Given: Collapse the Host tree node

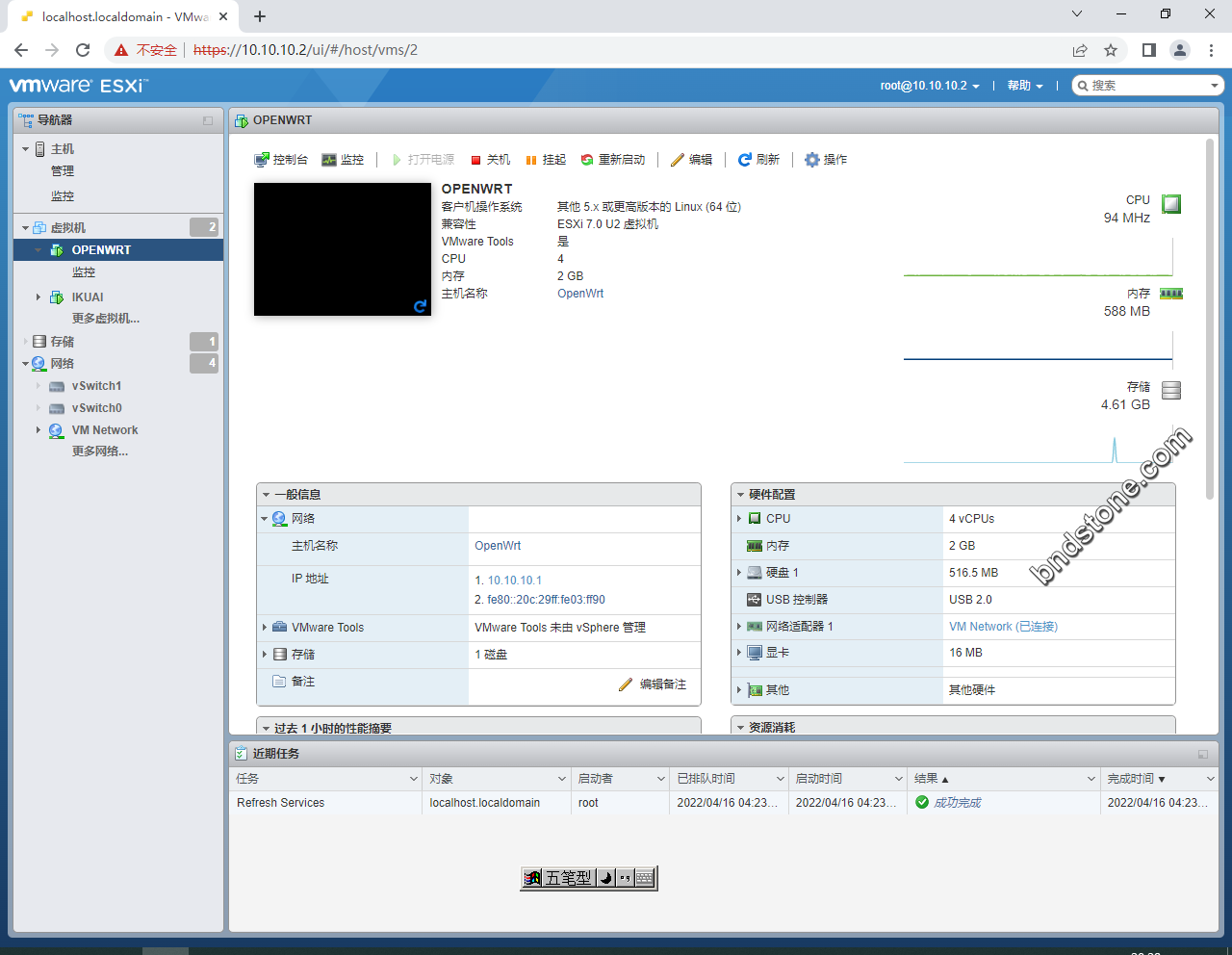Looking at the screenshot, I should (x=25, y=149).
